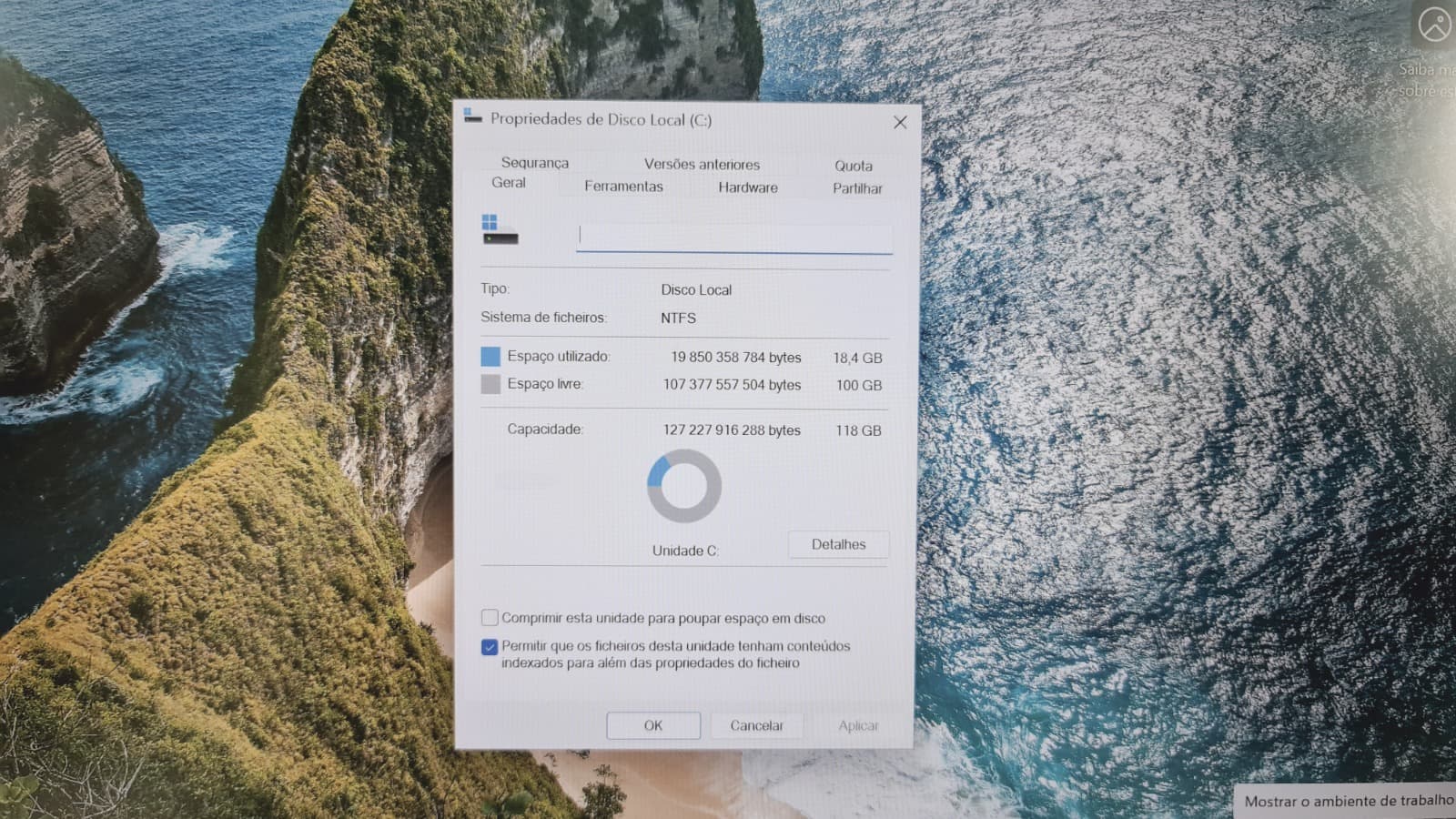The image size is (1456, 819).
Task: Click the Cancelar button
Action: click(756, 725)
